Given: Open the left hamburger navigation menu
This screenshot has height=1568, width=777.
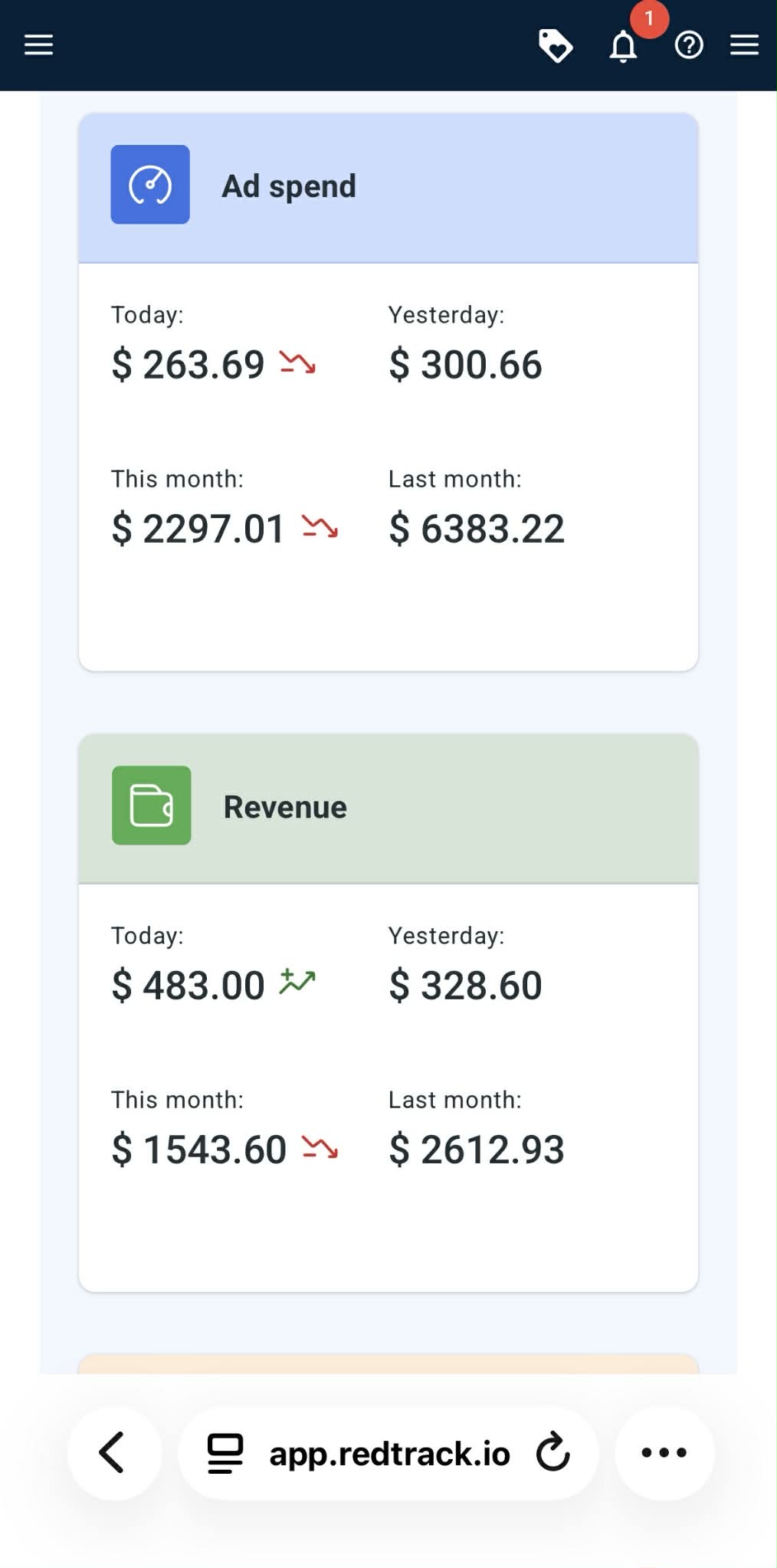Looking at the screenshot, I should pyautogui.click(x=38, y=45).
